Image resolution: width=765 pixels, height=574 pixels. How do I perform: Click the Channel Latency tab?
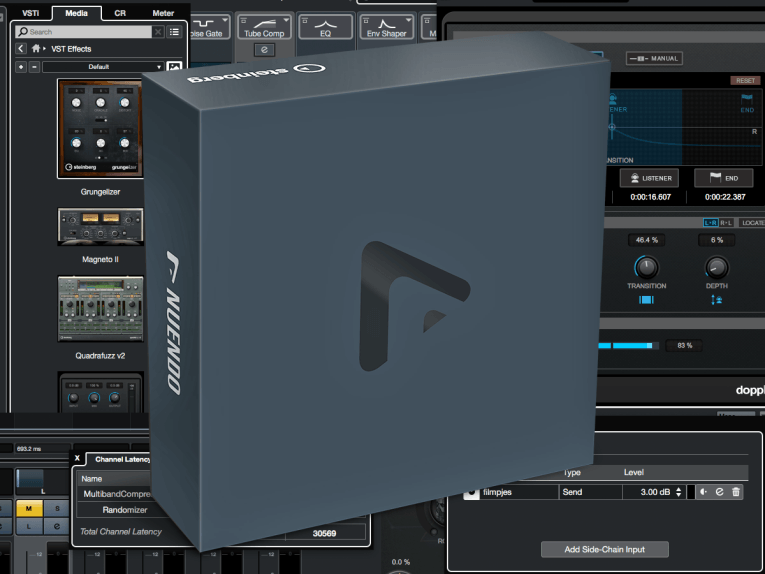tap(121, 459)
